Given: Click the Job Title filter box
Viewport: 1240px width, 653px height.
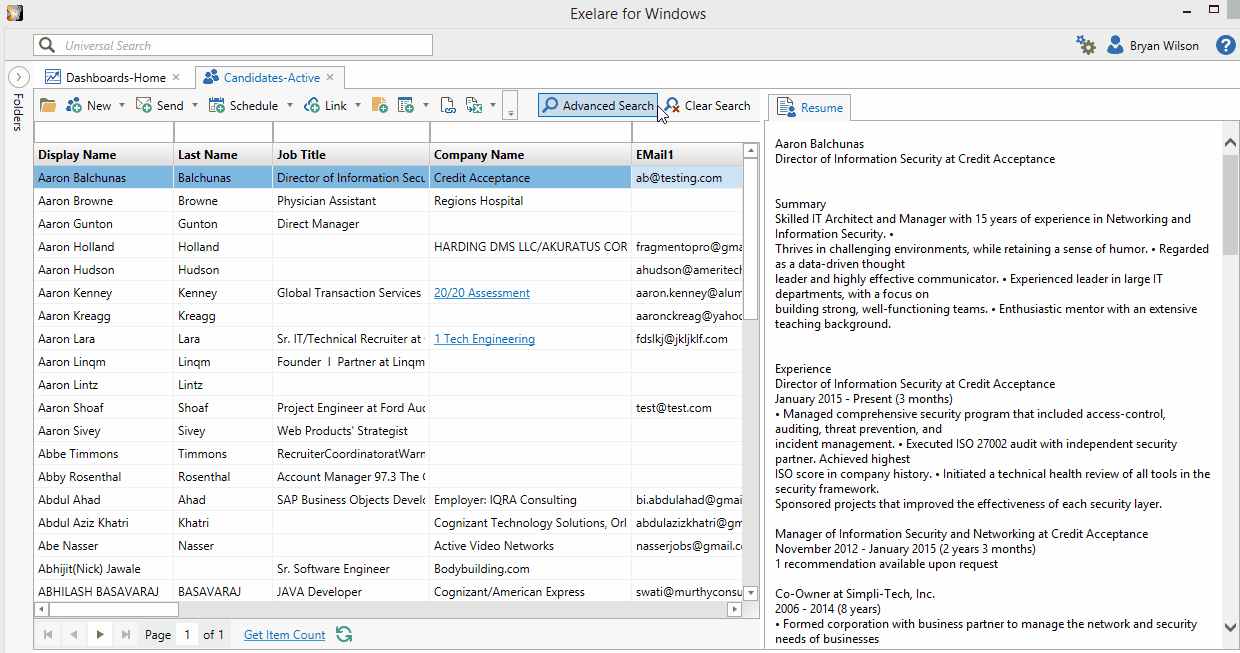Looking at the screenshot, I should (x=351, y=132).
